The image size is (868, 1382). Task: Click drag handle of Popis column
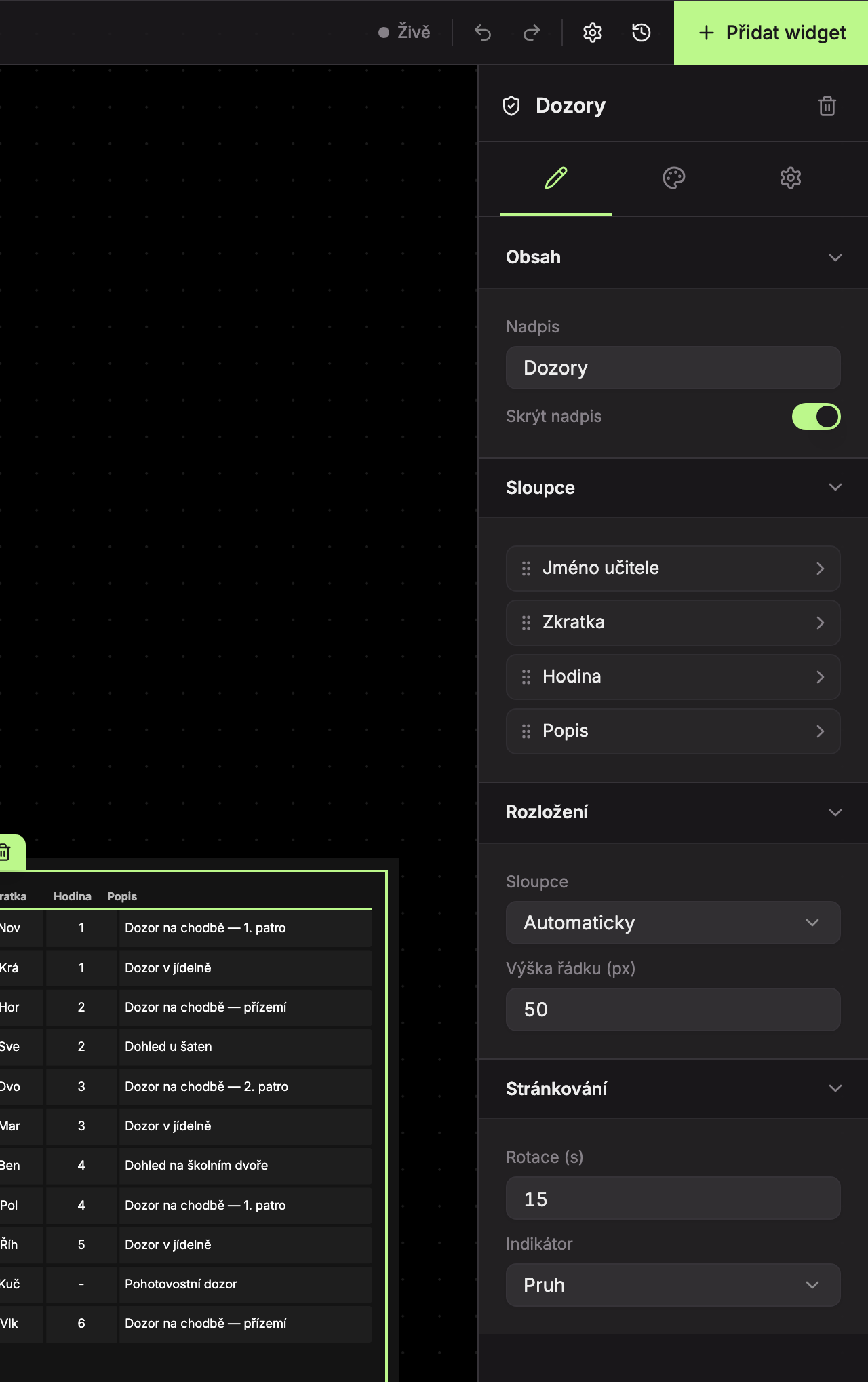point(526,731)
